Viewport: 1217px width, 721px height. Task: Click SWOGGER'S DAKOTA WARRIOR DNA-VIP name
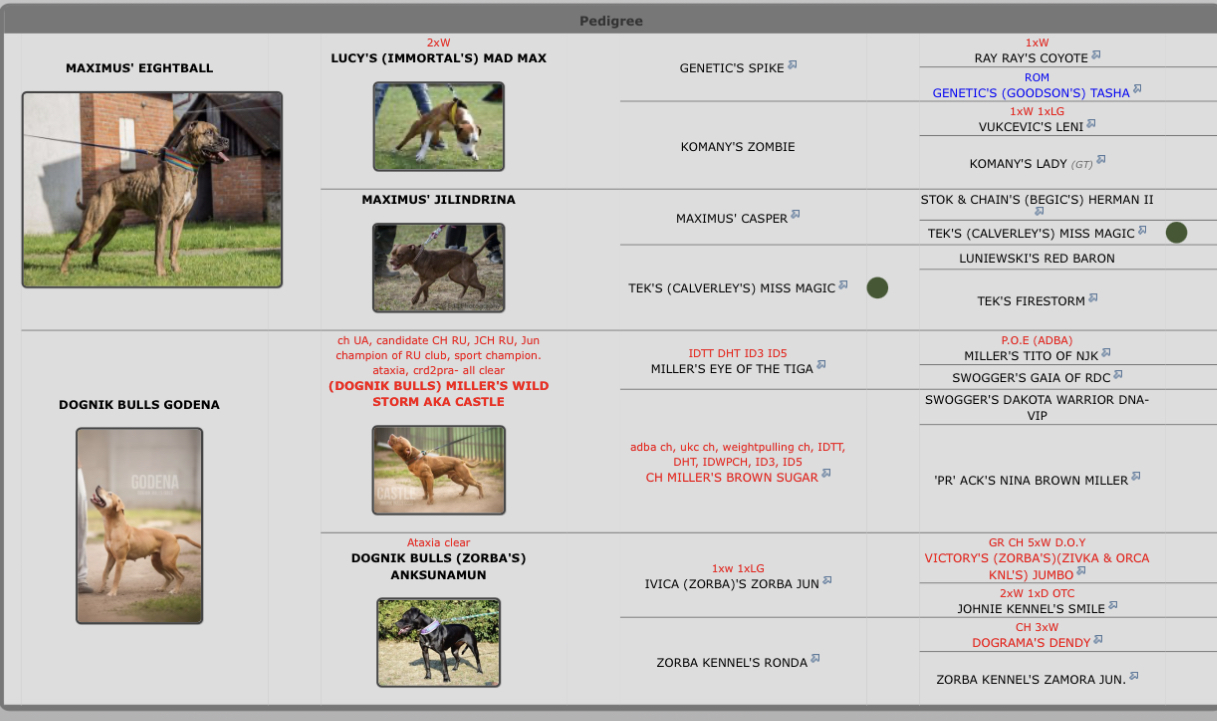tap(1037, 407)
